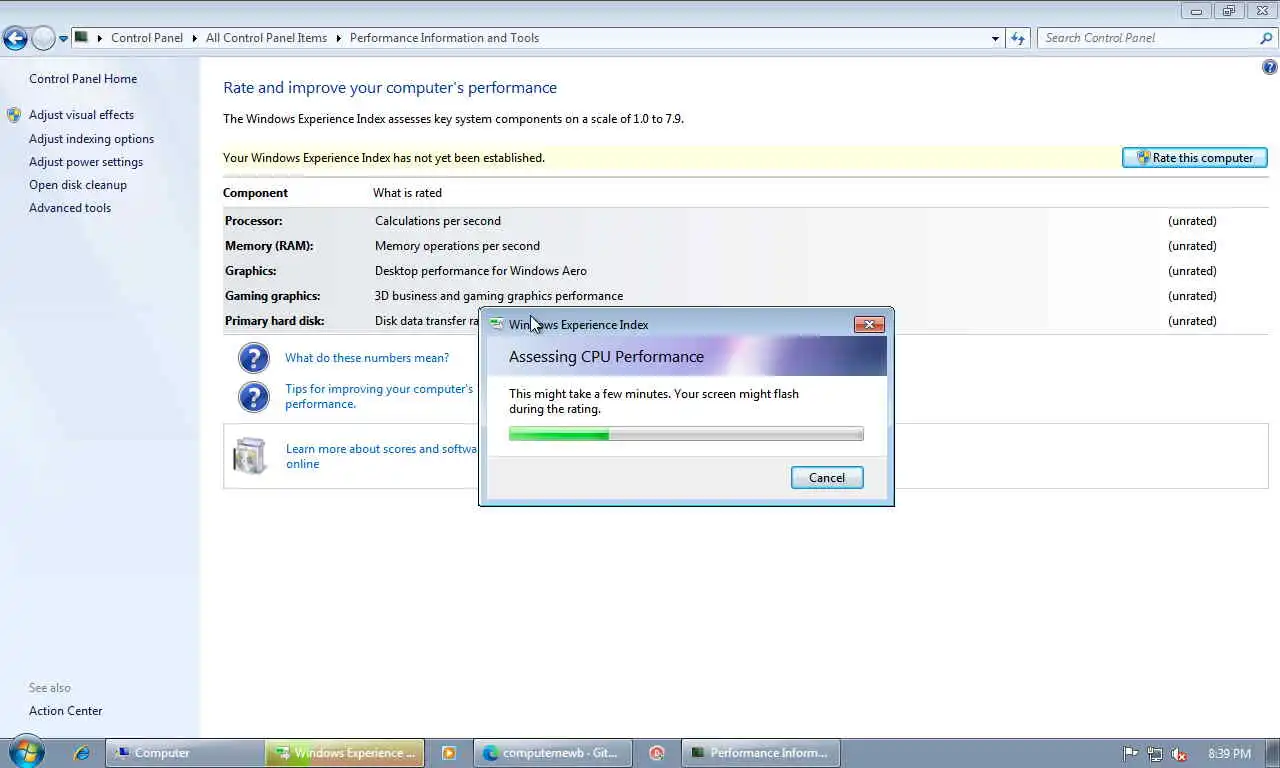Click the Search Control Panel field
This screenshot has width=1280, height=768.
[1148, 38]
